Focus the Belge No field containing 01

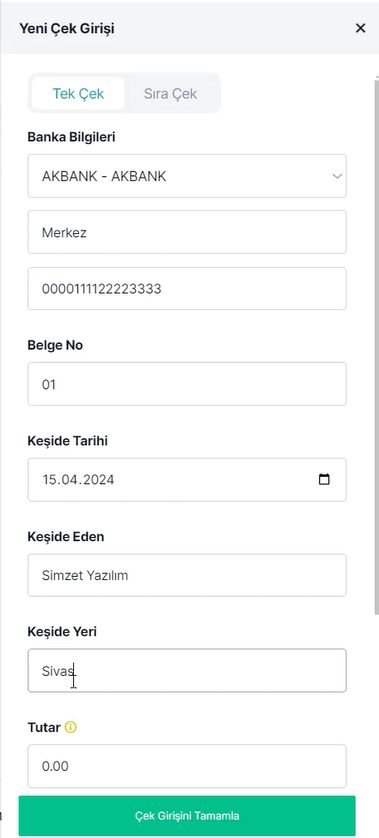tap(187, 384)
